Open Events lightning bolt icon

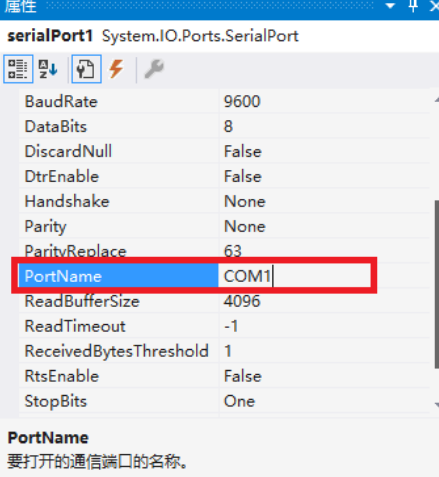click(116, 69)
